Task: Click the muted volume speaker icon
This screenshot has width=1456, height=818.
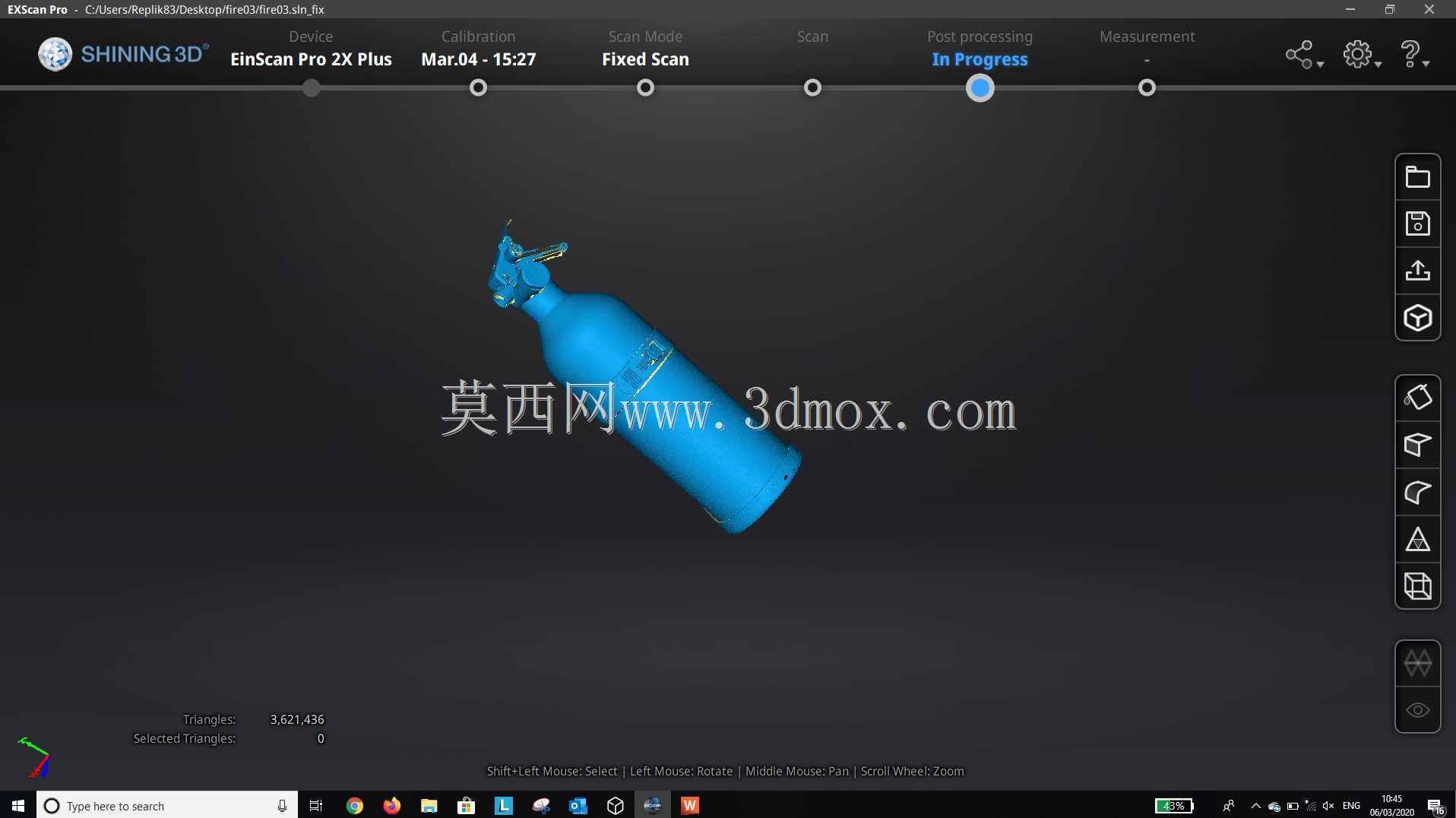Action: coord(1328,806)
